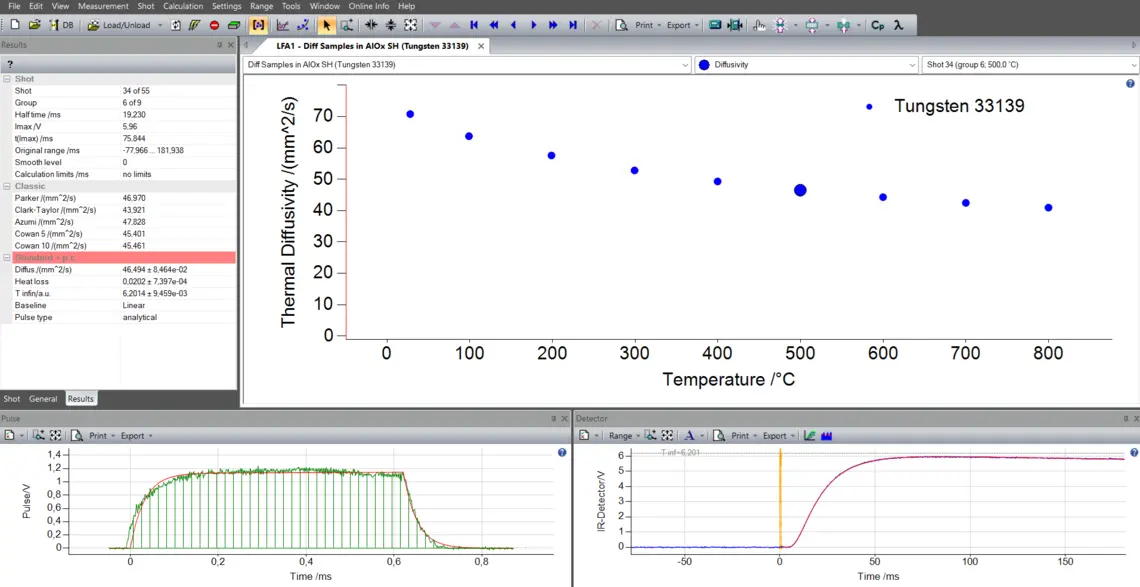Screen dimensions: 1140x587
Task: Collapse the Classic section in Results
Action: 7,186
